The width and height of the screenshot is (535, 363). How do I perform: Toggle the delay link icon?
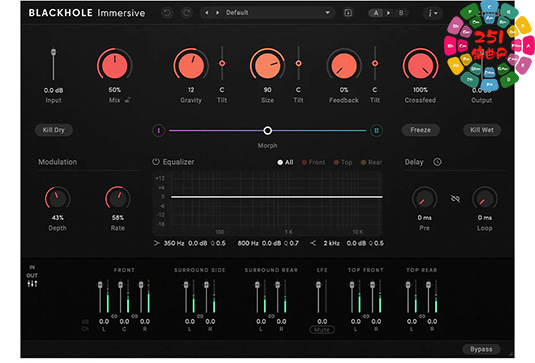455,199
